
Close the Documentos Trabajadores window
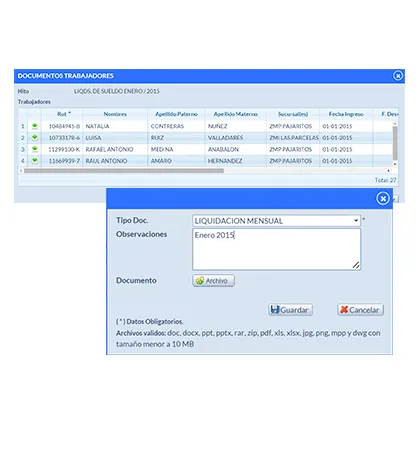coord(397,76)
